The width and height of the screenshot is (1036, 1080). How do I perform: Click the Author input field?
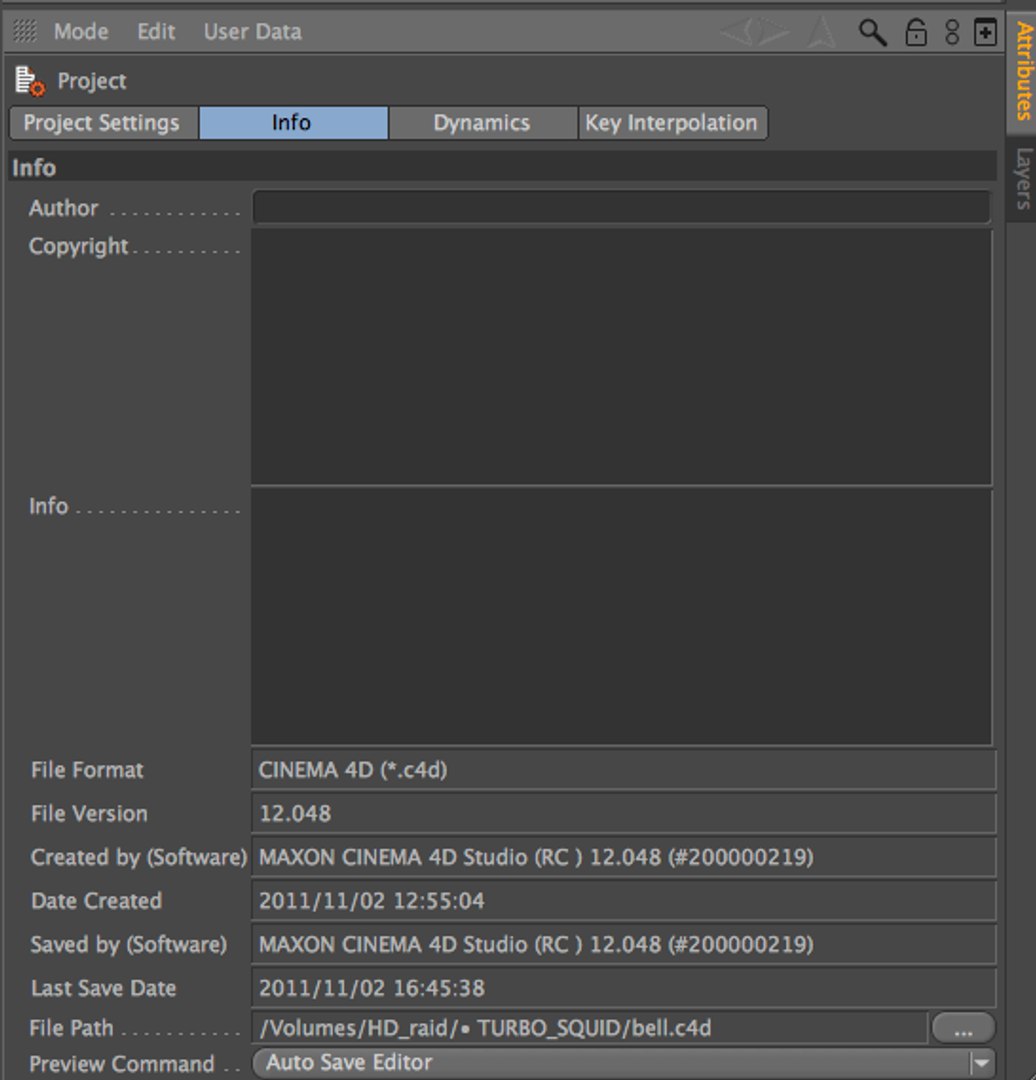pyautogui.click(x=621, y=207)
